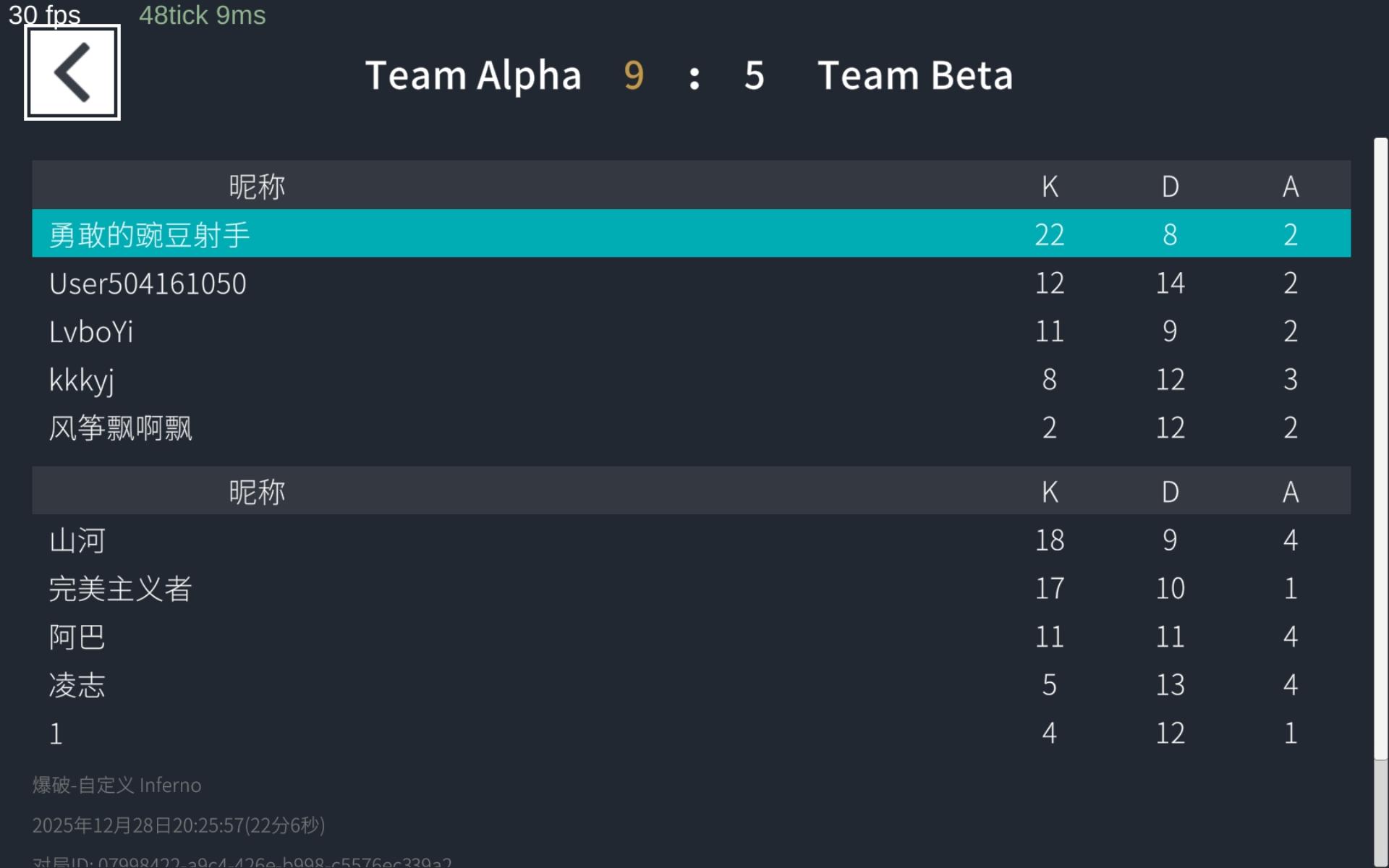Click the Team Beta title

click(915, 75)
